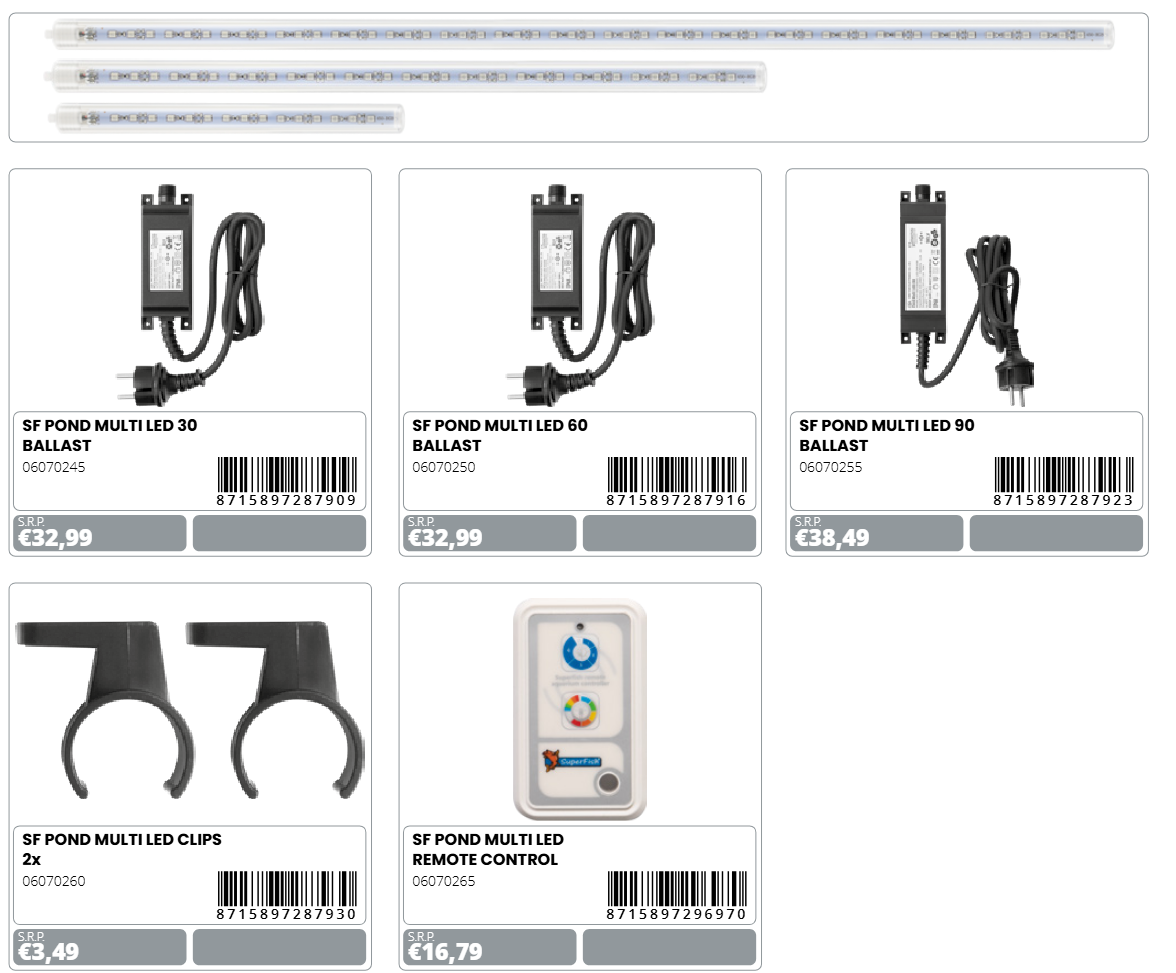Screen dimensions: 1176x973
Task: Click the barcode graphic of LED 30 ballast
Action: (x=287, y=475)
